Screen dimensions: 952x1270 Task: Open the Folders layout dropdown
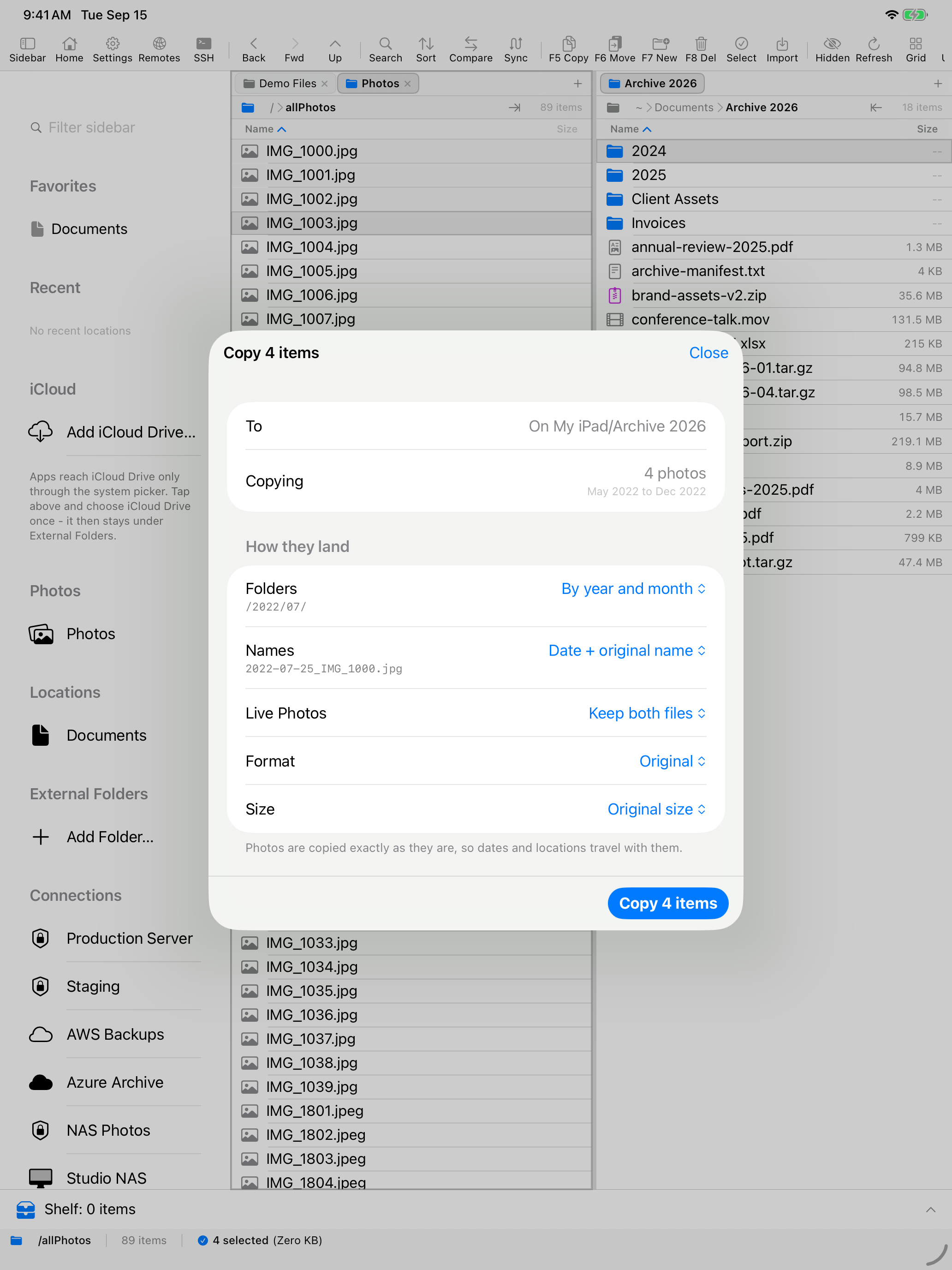634,588
